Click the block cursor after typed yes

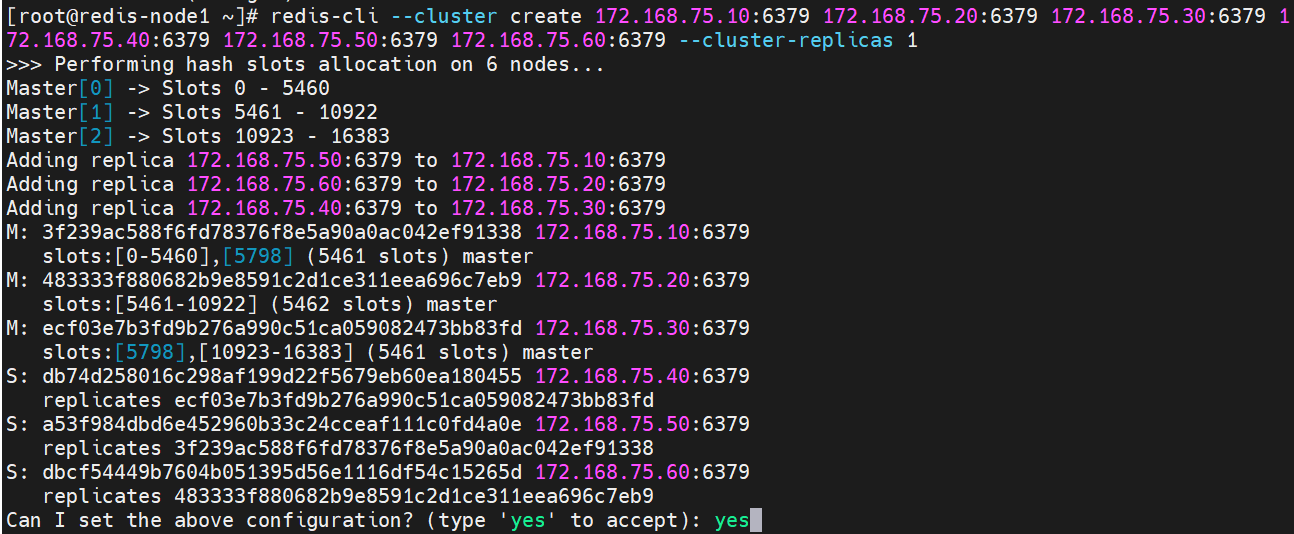click(757, 520)
